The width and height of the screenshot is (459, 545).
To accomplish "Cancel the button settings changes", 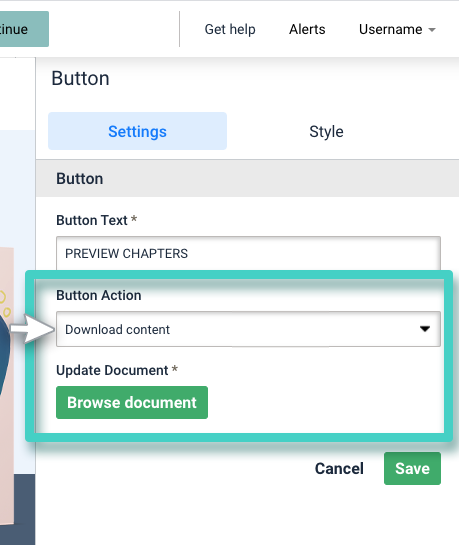I will [x=339, y=468].
